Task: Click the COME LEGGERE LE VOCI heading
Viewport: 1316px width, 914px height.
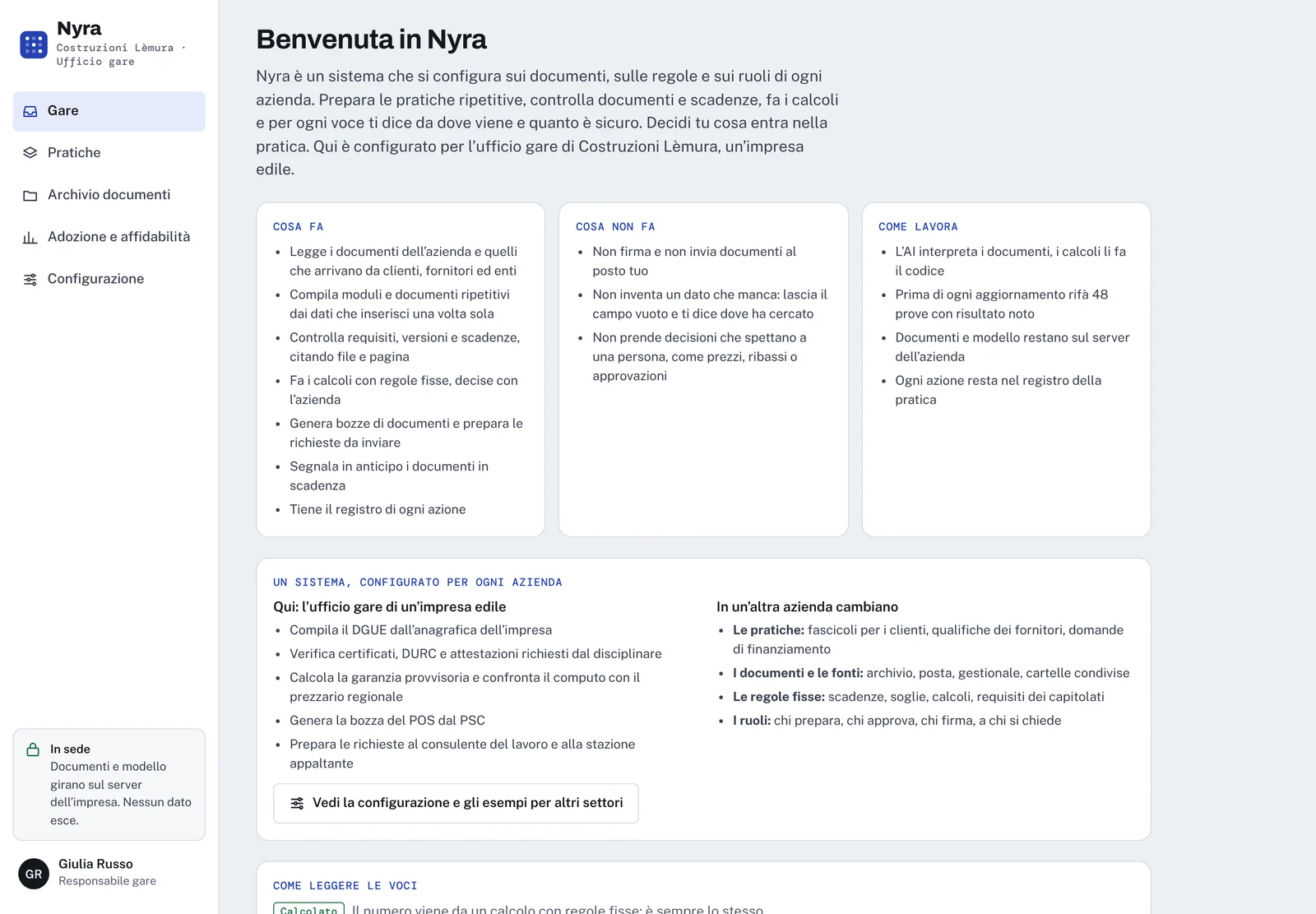Action: (x=345, y=886)
